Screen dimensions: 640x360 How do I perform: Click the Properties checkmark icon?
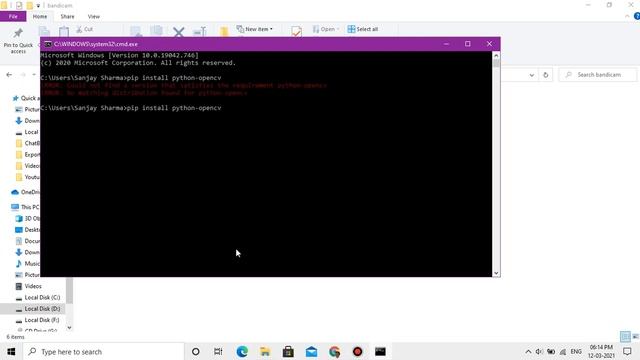[296, 31]
